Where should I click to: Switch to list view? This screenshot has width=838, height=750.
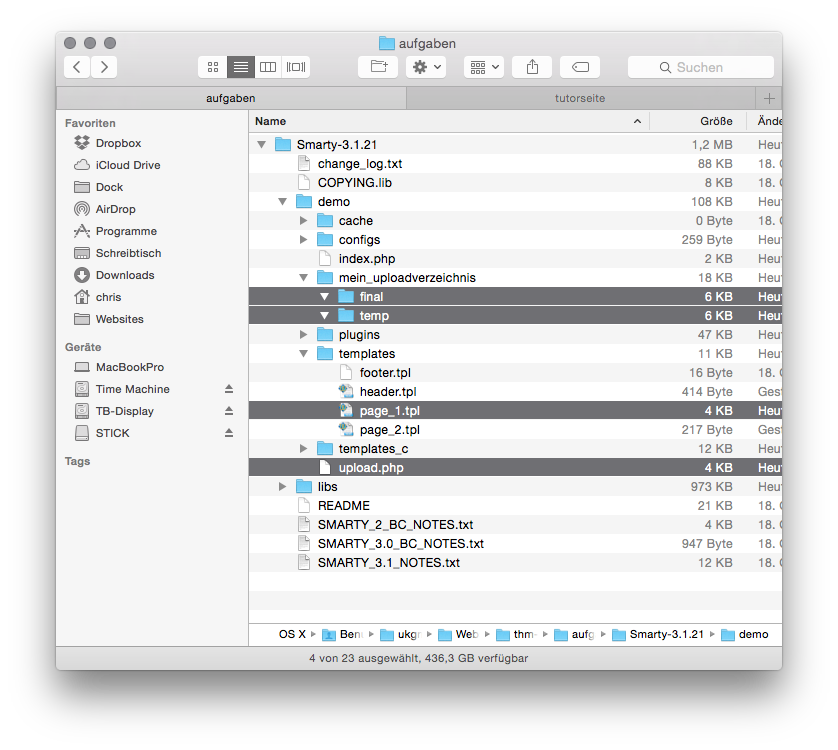pos(240,67)
